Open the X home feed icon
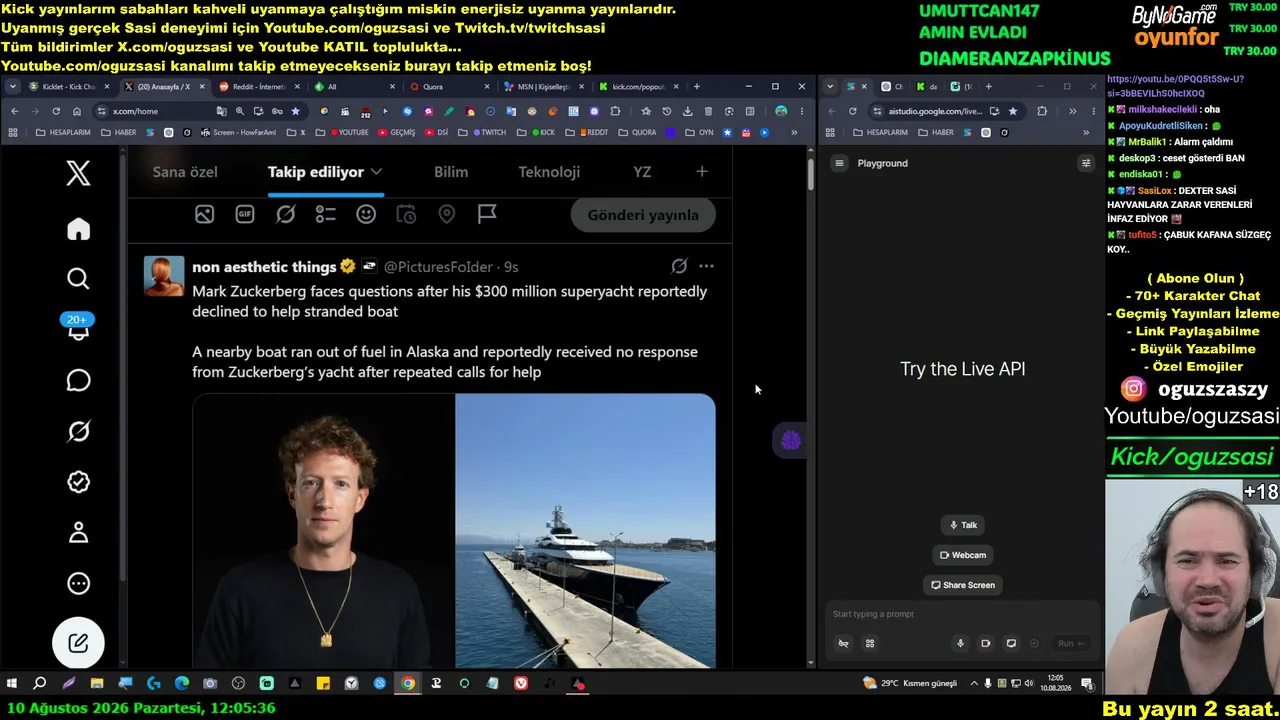This screenshot has height=720, width=1280. point(78,229)
